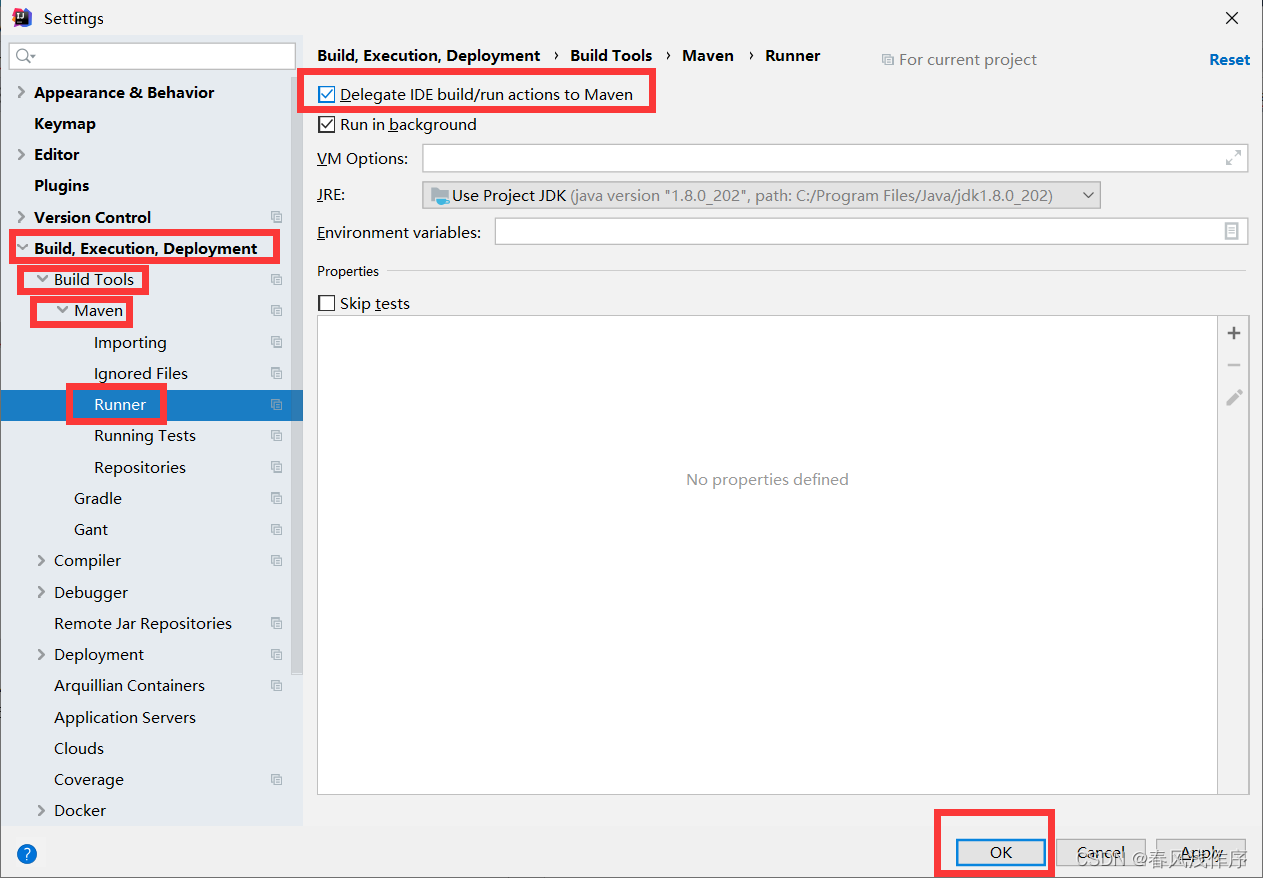
Task: Collapse the Build Tools node
Action: [42, 279]
